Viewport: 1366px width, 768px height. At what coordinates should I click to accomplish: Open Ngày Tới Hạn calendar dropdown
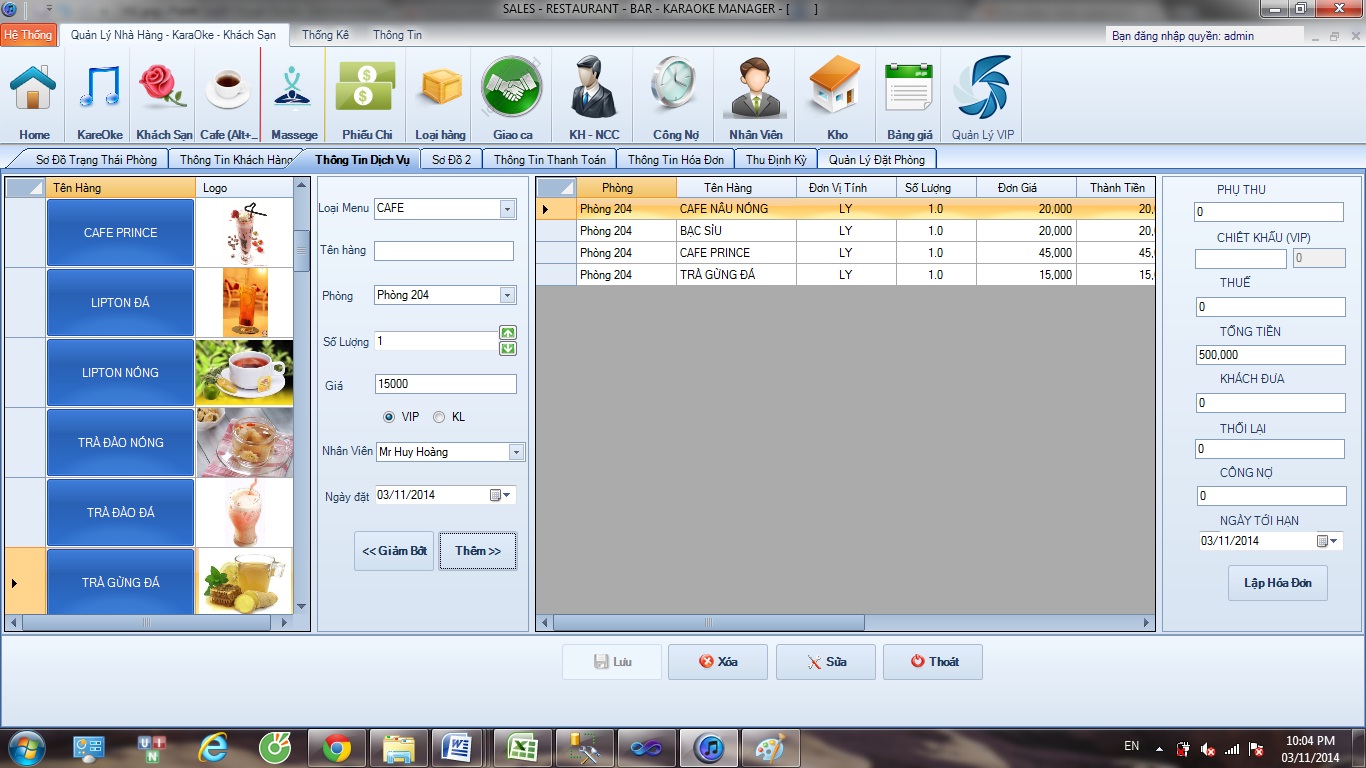(x=1327, y=541)
